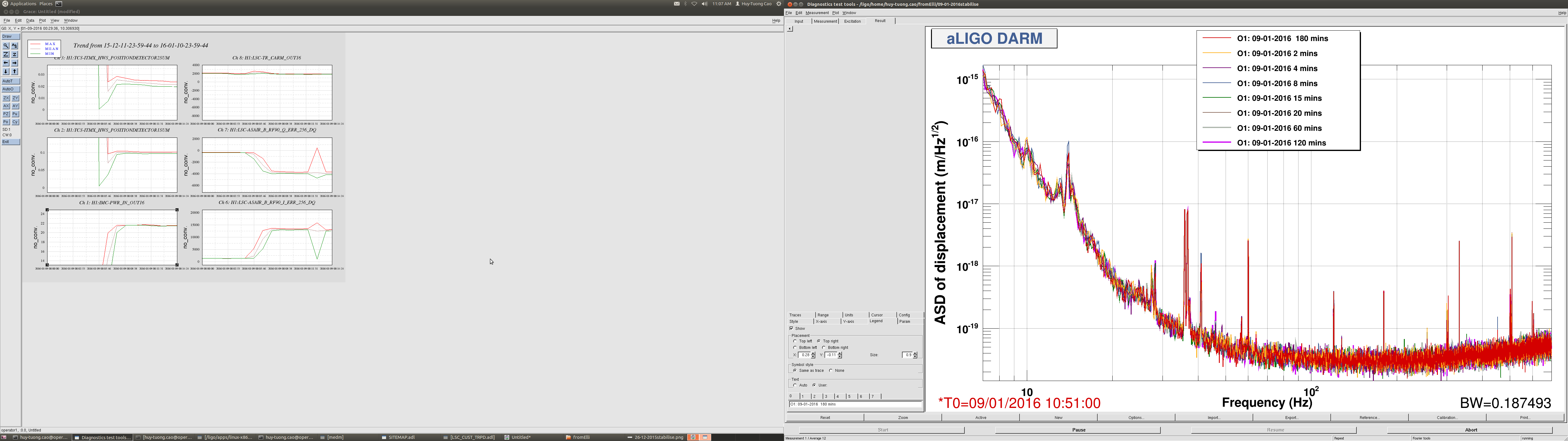Click the Calibration... button

coord(1447,418)
